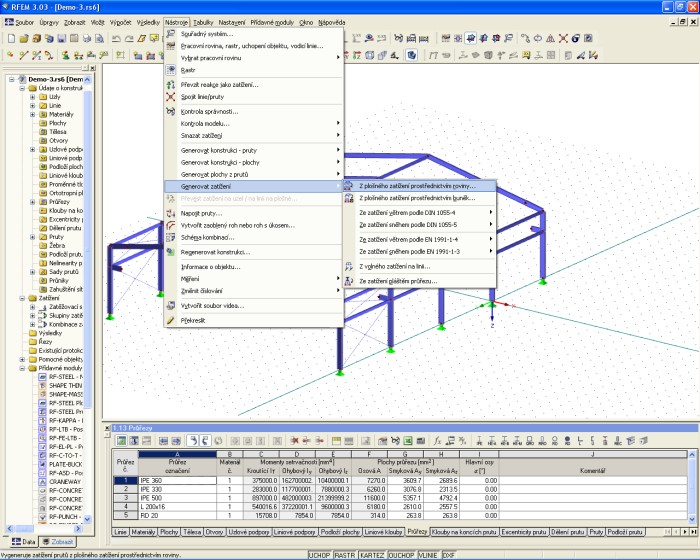Click the warning triangle icon in top toolbar
The width and height of the screenshot is (700, 560).
click(x=550, y=38)
